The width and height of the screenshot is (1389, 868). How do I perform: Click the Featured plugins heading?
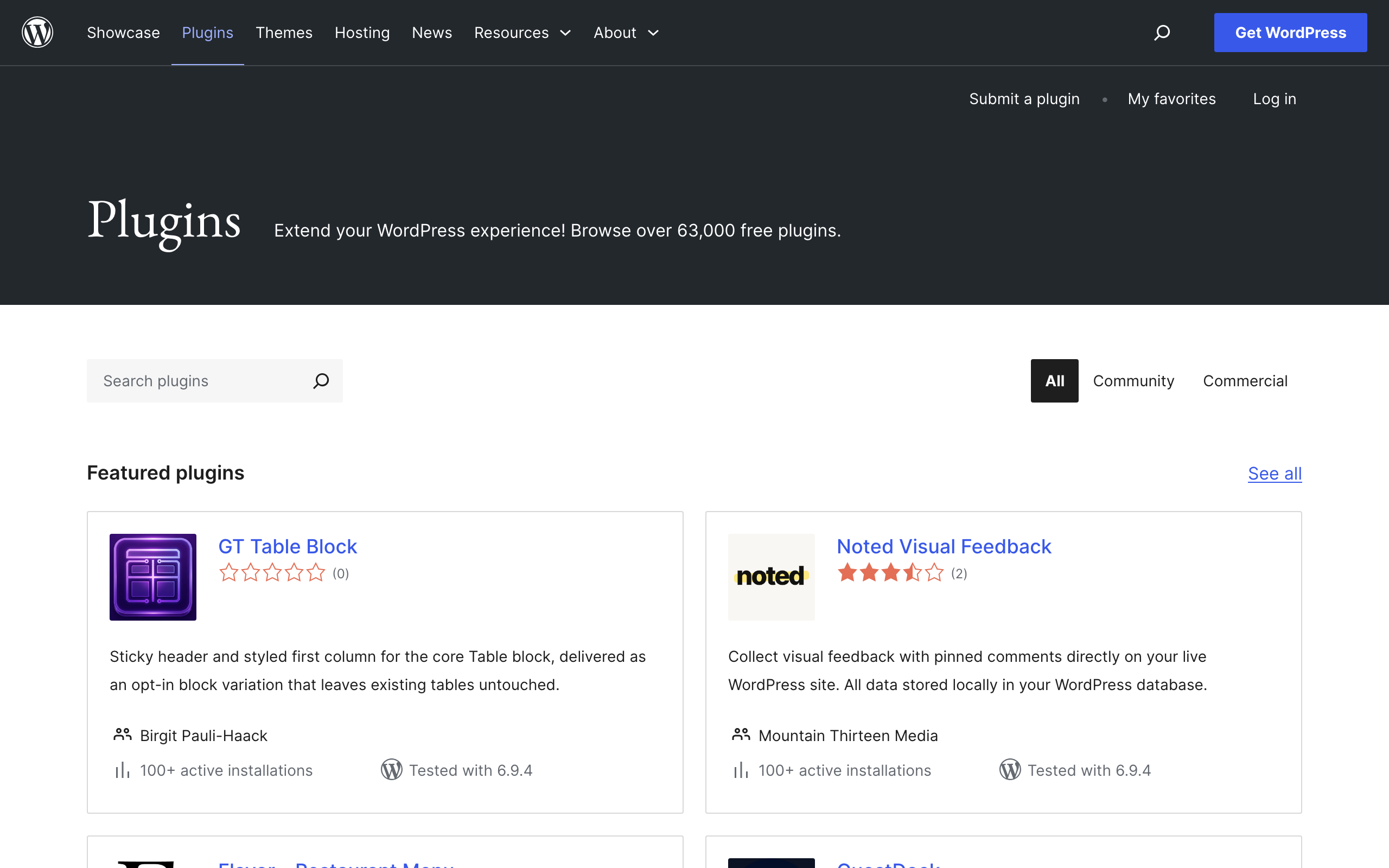[x=166, y=473]
